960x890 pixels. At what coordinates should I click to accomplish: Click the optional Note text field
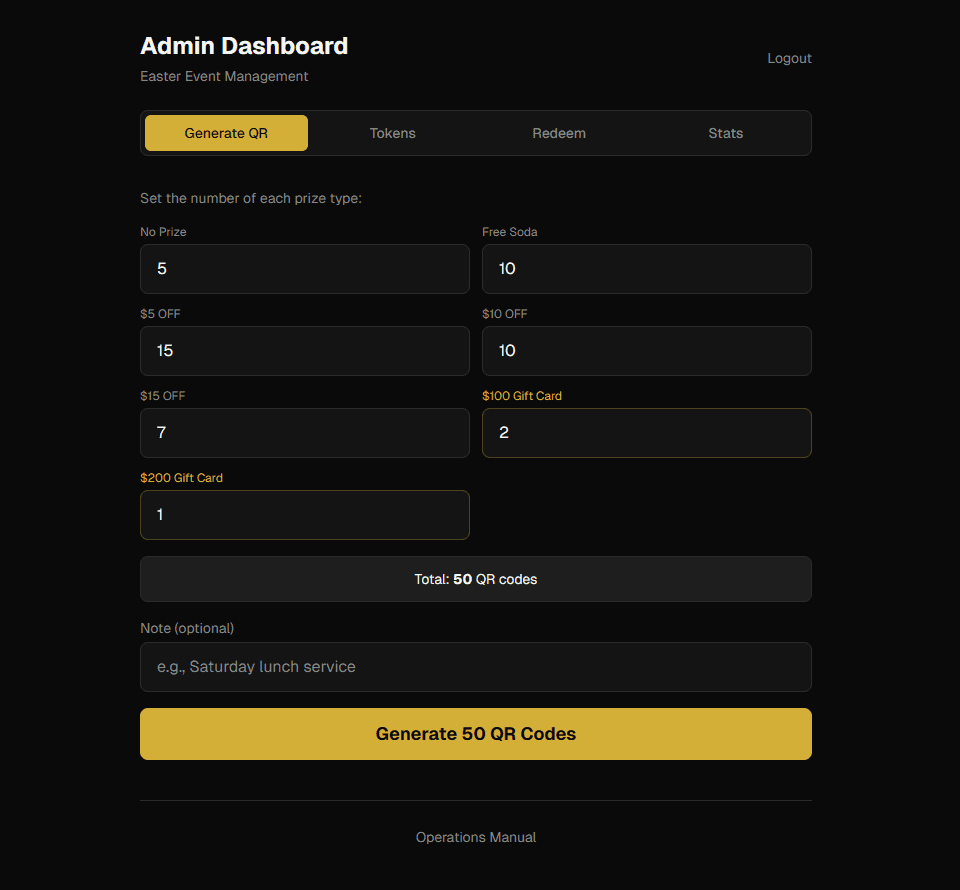coord(475,666)
